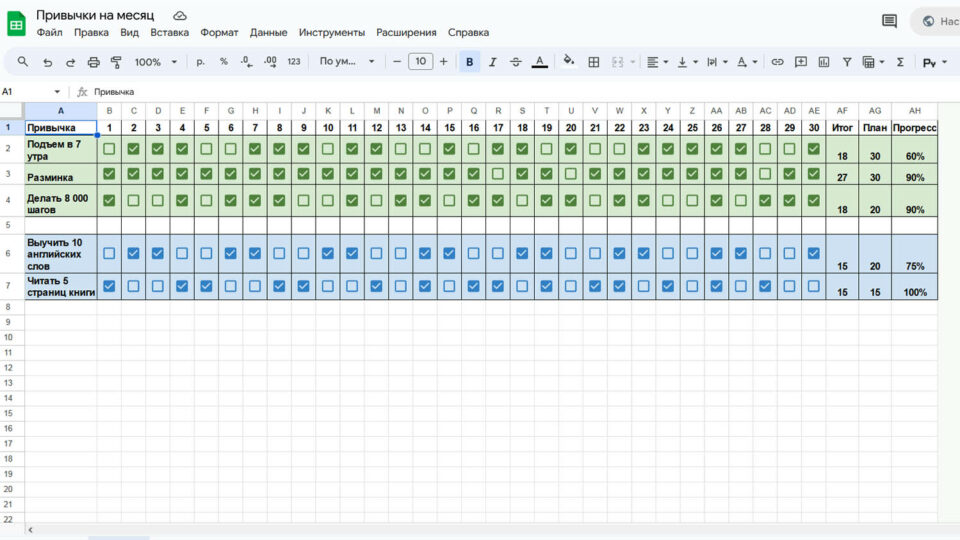Open the font family dropdown
This screenshot has height=540, width=960.
347,62
